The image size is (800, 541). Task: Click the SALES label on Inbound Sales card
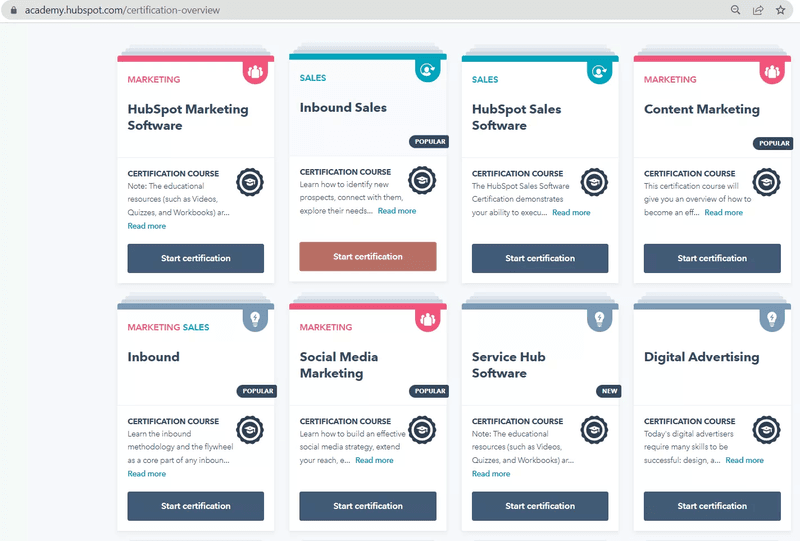[313, 78]
